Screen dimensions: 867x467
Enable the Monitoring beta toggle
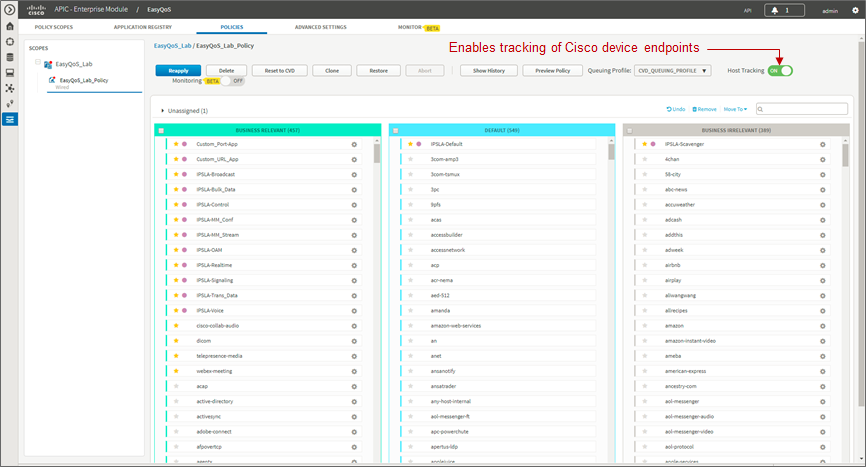tap(232, 81)
